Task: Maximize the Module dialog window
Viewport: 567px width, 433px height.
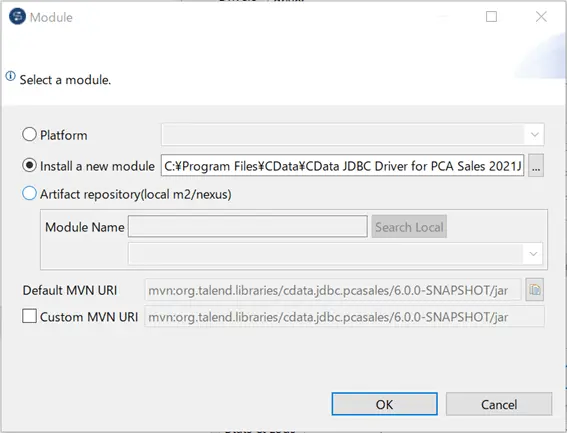Action: pyautogui.click(x=491, y=17)
